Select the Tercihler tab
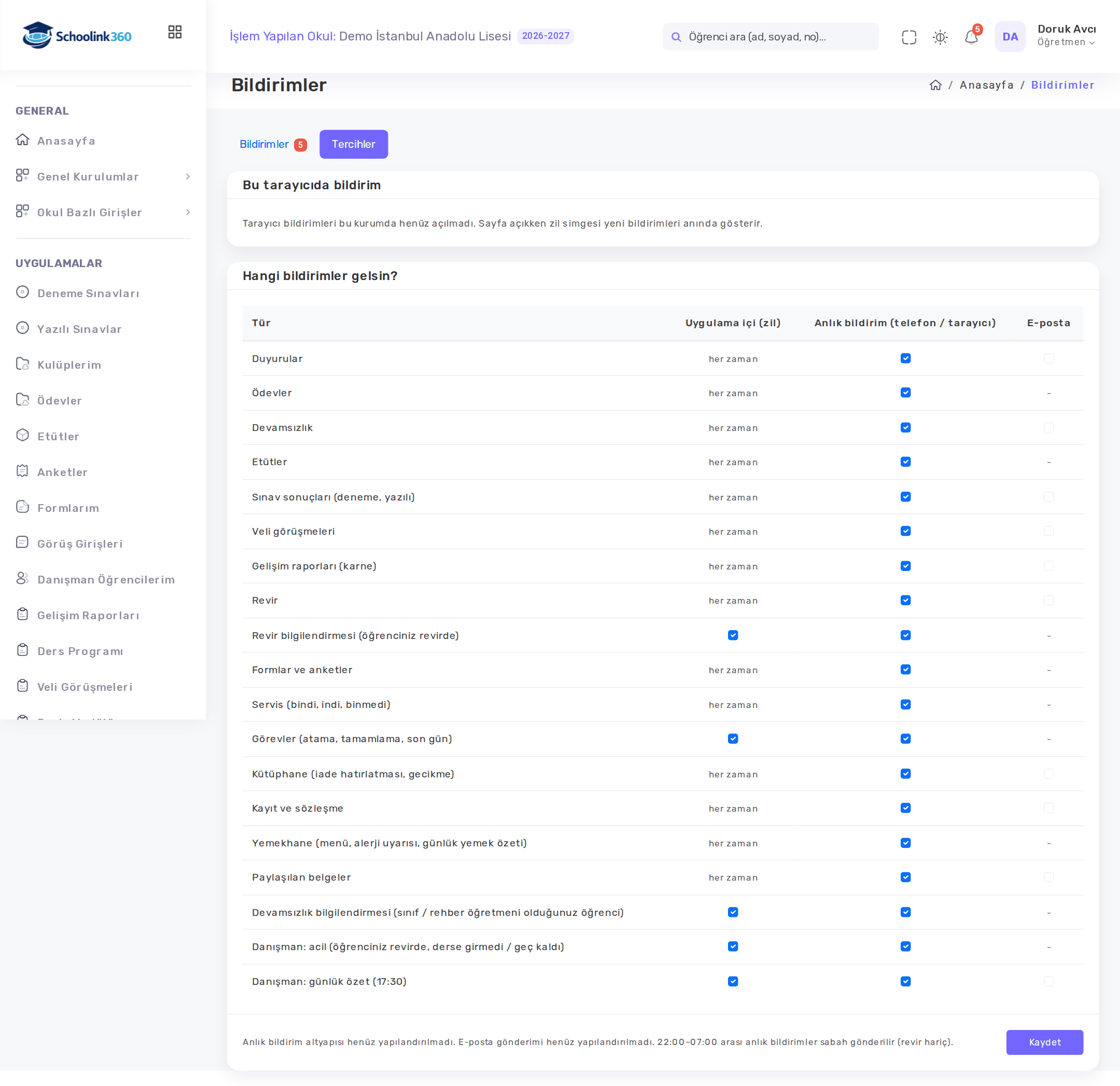Viewport: 1120px width, 1086px height. click(354, 144)
